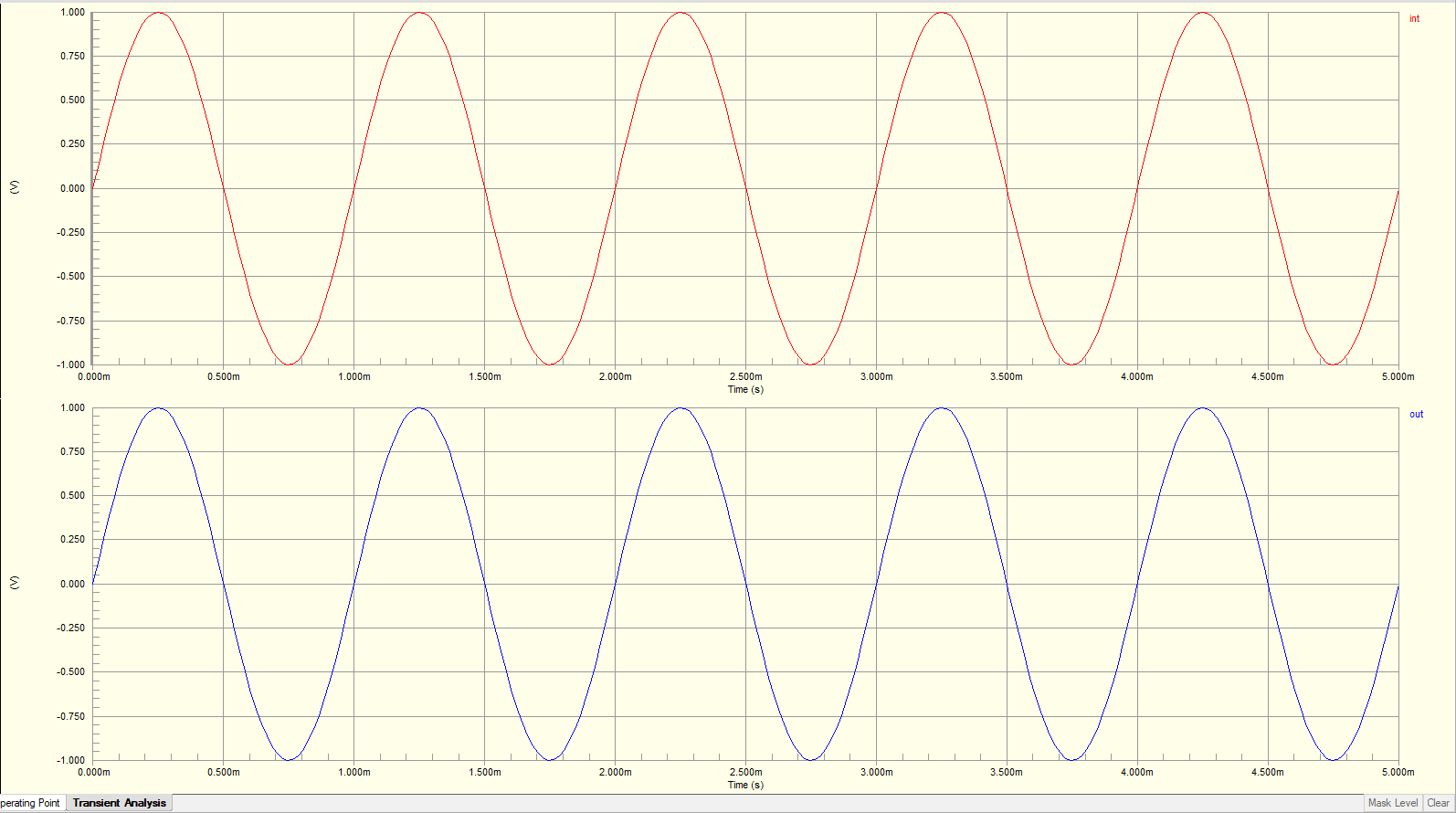Select the red 'int' trace legend label
This screenshot has height=813, width=1456.
1414,18
